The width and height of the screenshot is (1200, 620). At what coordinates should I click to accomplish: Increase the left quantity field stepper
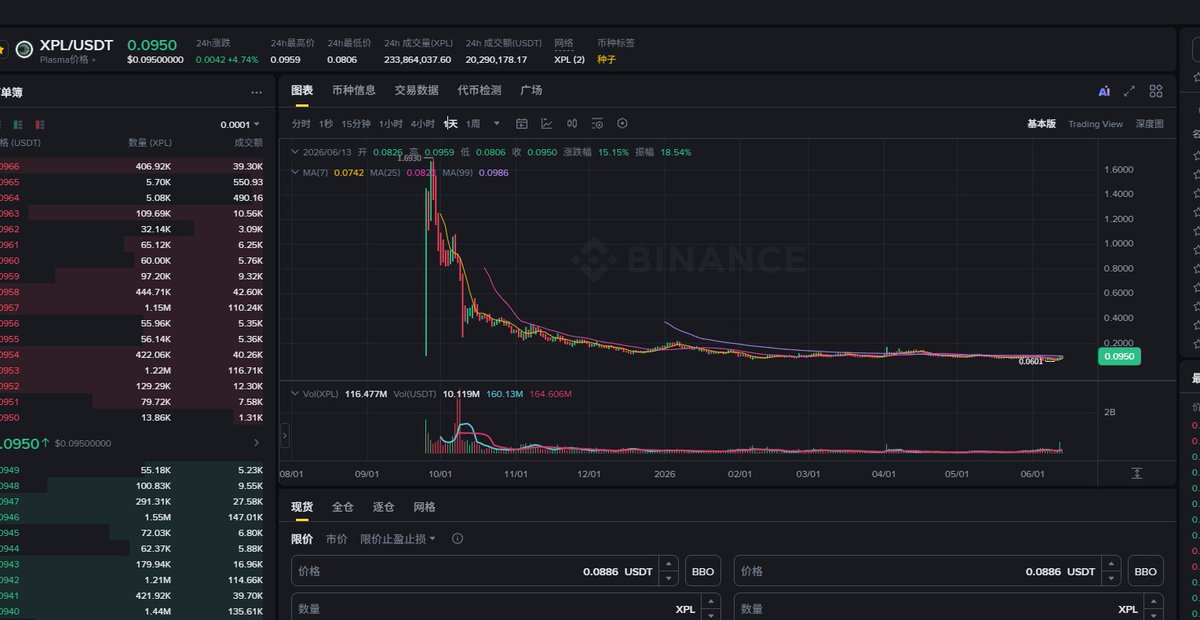pyautogui.click(x=711, y=603)
